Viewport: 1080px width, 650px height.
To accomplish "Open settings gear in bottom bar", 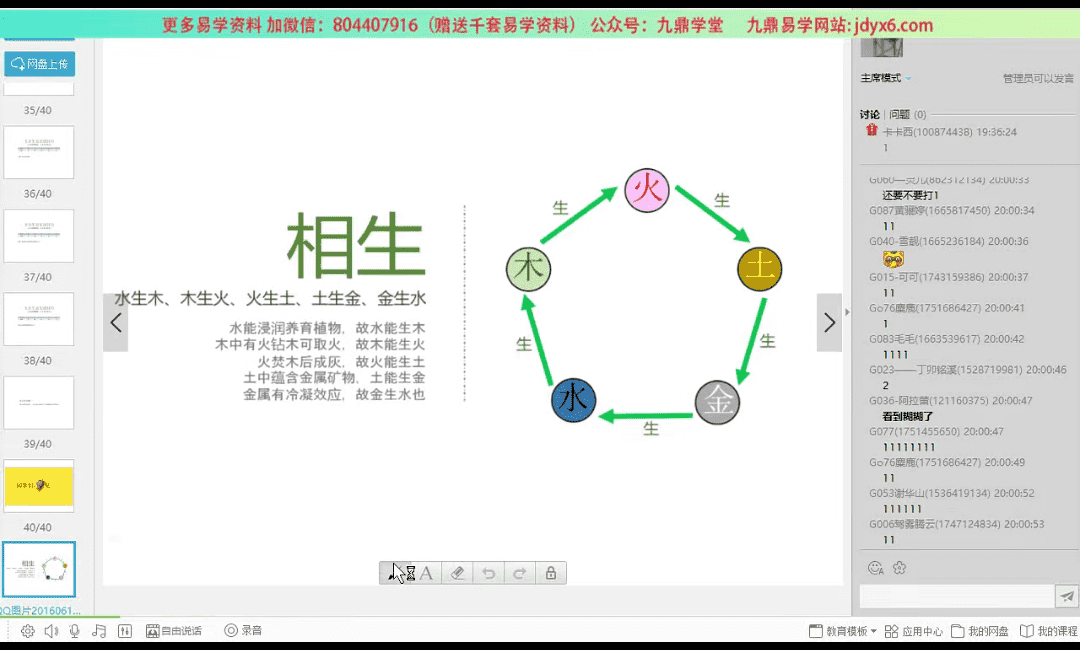I will [x=27, y=631].
